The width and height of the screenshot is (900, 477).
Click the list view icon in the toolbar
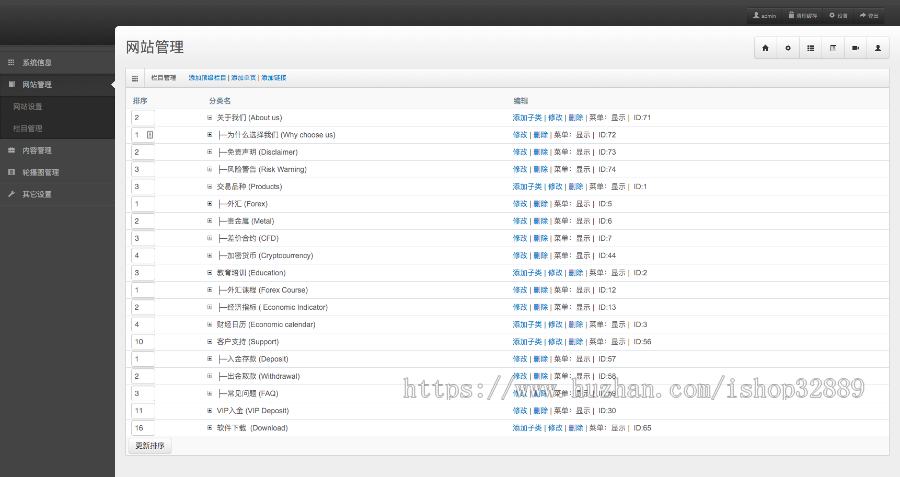click(x=810, y=48)
